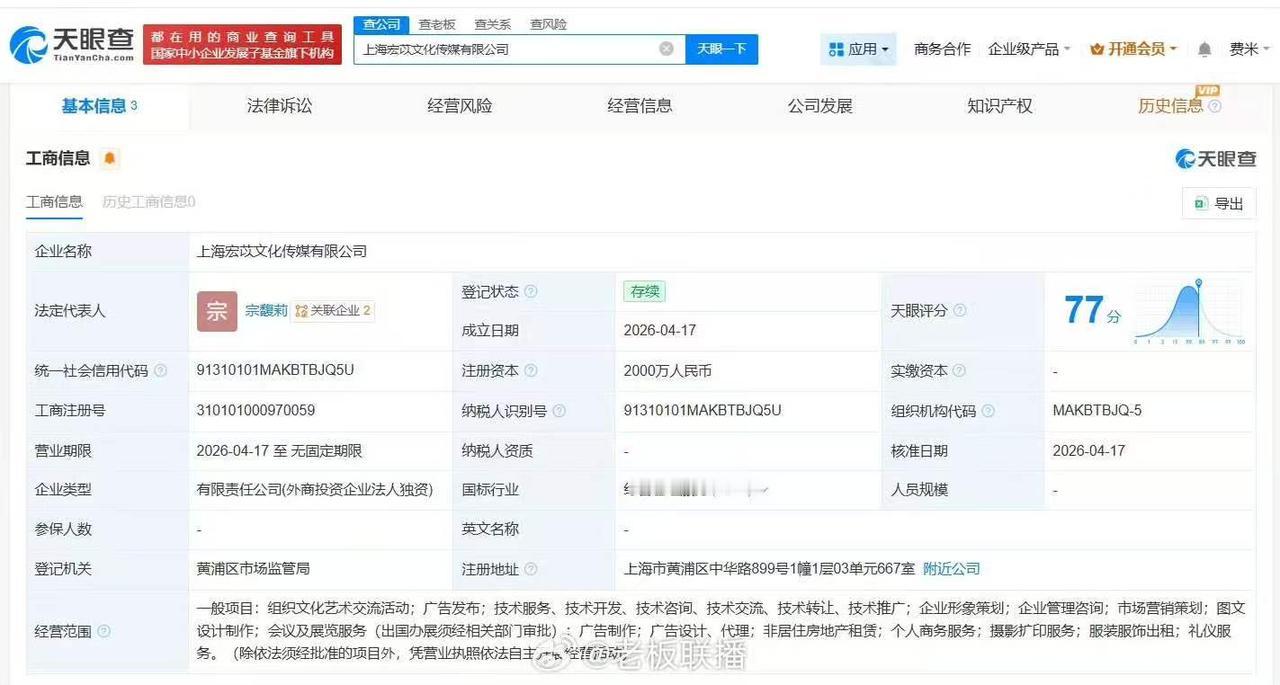Click the 宗 avatar of legal representative
This screenshot has height=685, width=1280.
pyautogui.click(x=215, y=311)
